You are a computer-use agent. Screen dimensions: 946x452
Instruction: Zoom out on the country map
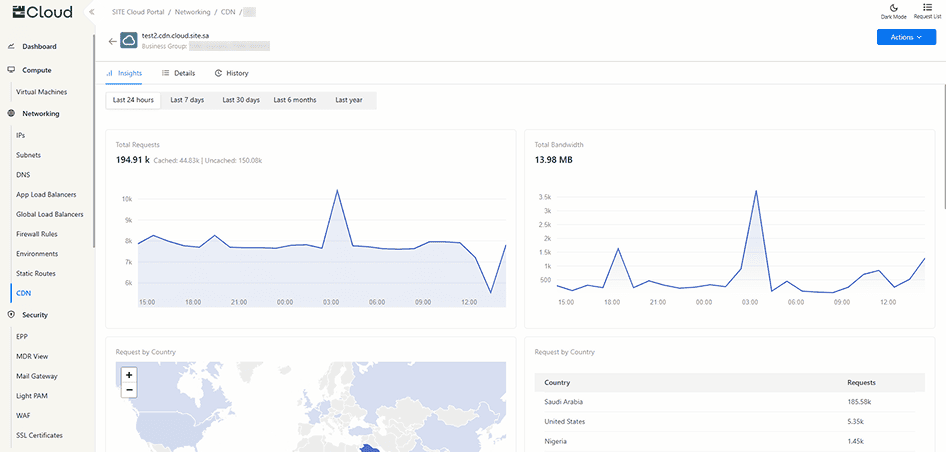tap(129, 390)
